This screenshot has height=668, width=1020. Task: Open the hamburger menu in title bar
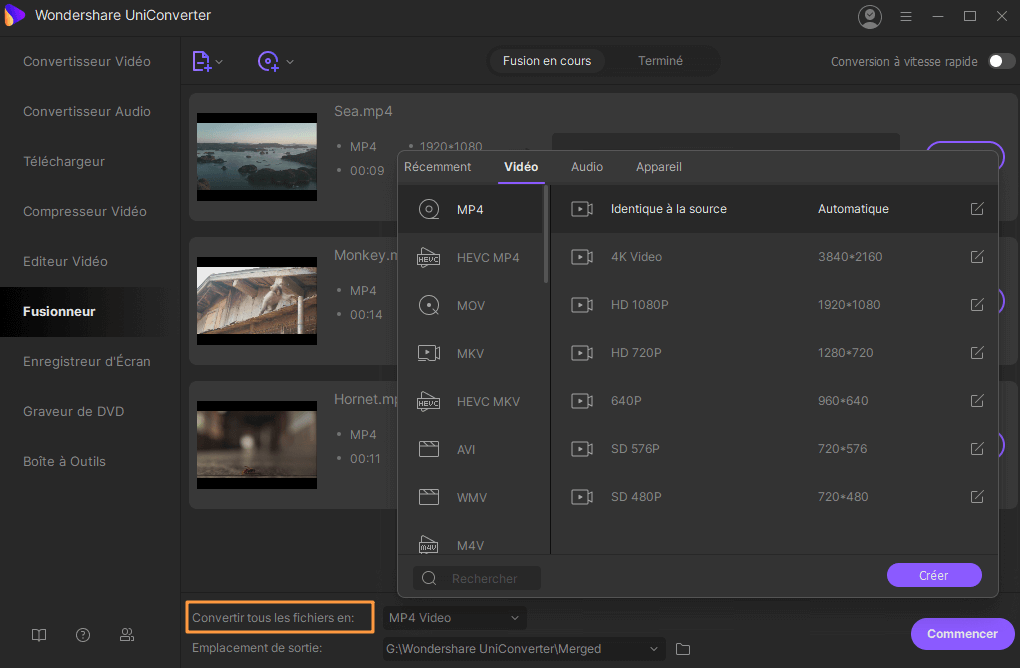coord(906,17)
